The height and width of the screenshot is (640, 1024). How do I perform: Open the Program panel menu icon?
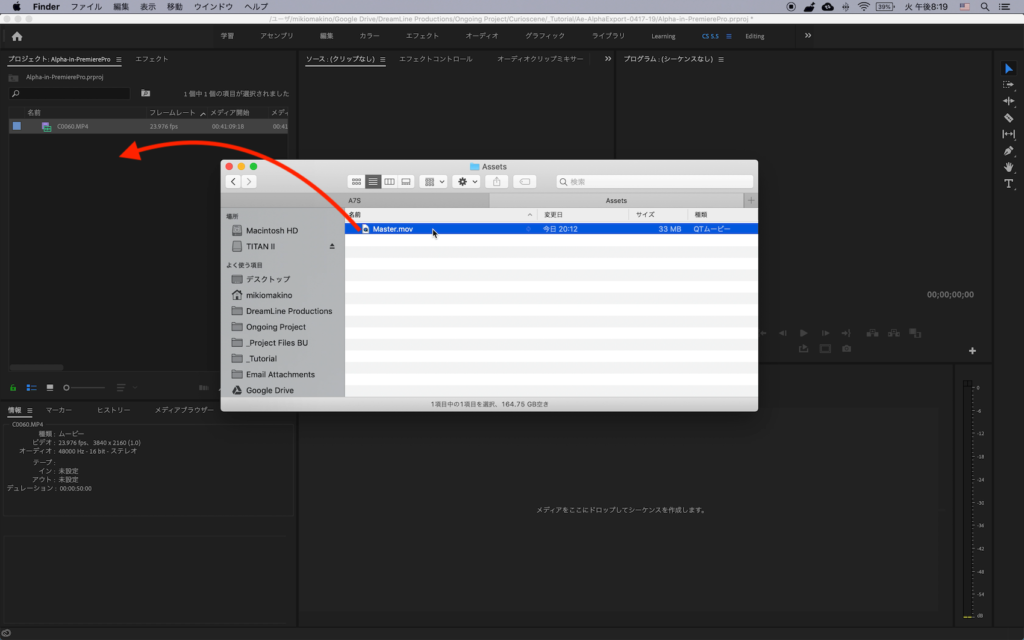(721, 59)
